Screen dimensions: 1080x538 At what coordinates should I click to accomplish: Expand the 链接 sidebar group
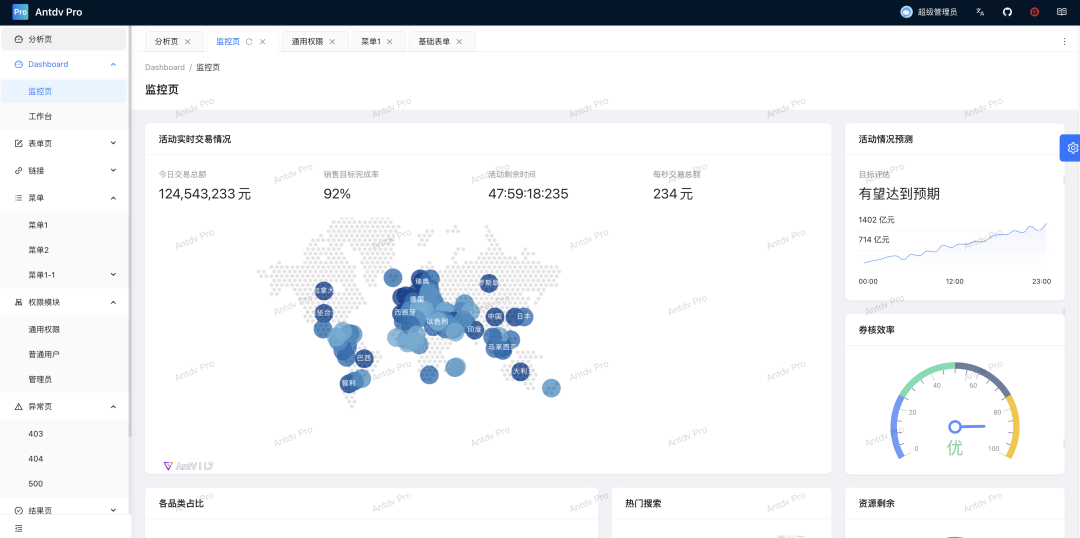point(114,170)
